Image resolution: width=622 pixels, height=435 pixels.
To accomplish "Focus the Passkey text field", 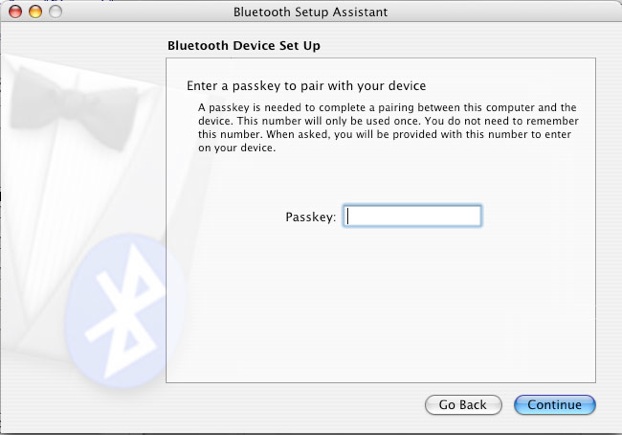I will point(412,216).
